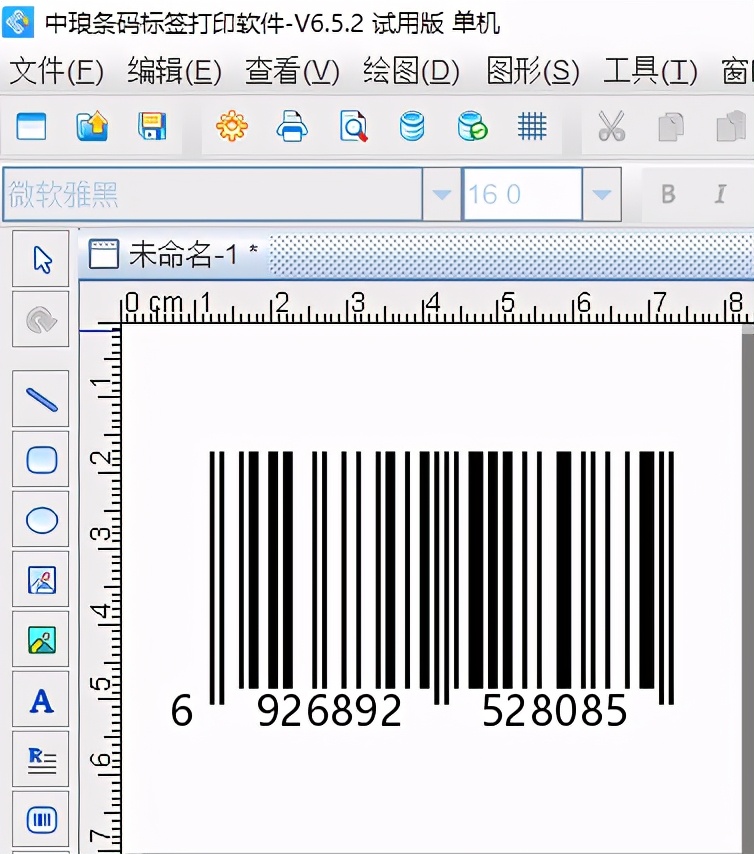Select the rich text tool
Image resolution: width=754 pixels, height=854 pixels.
tap(41, 759)
